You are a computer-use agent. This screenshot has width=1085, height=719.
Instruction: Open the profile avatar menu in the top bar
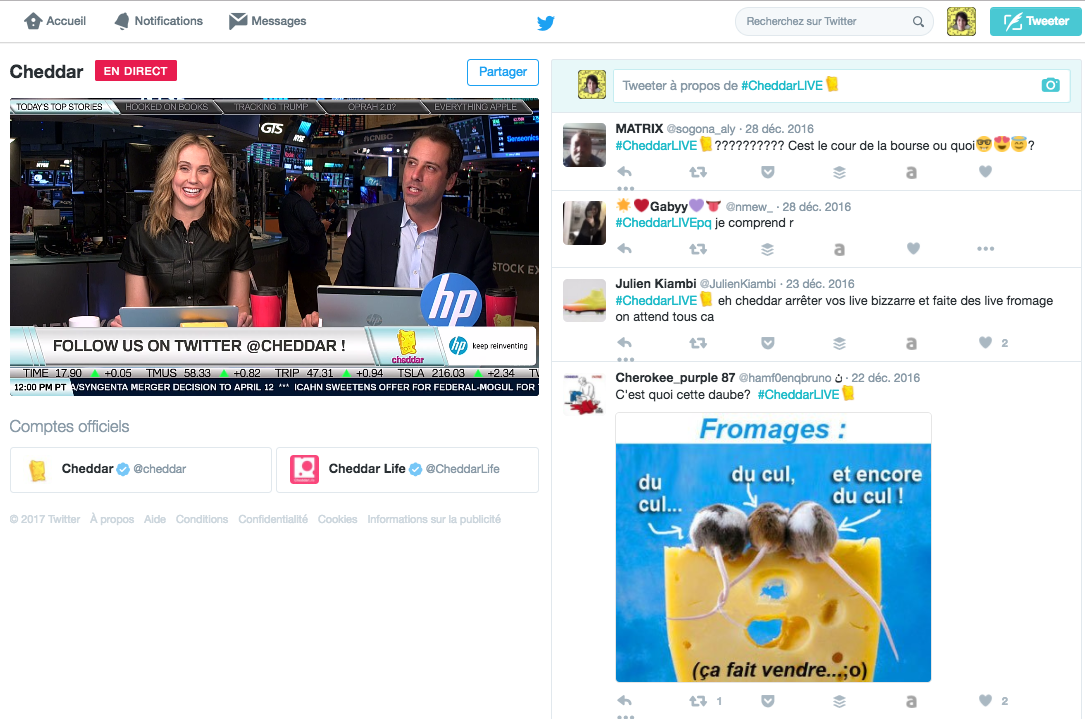(x=961, y=21)
